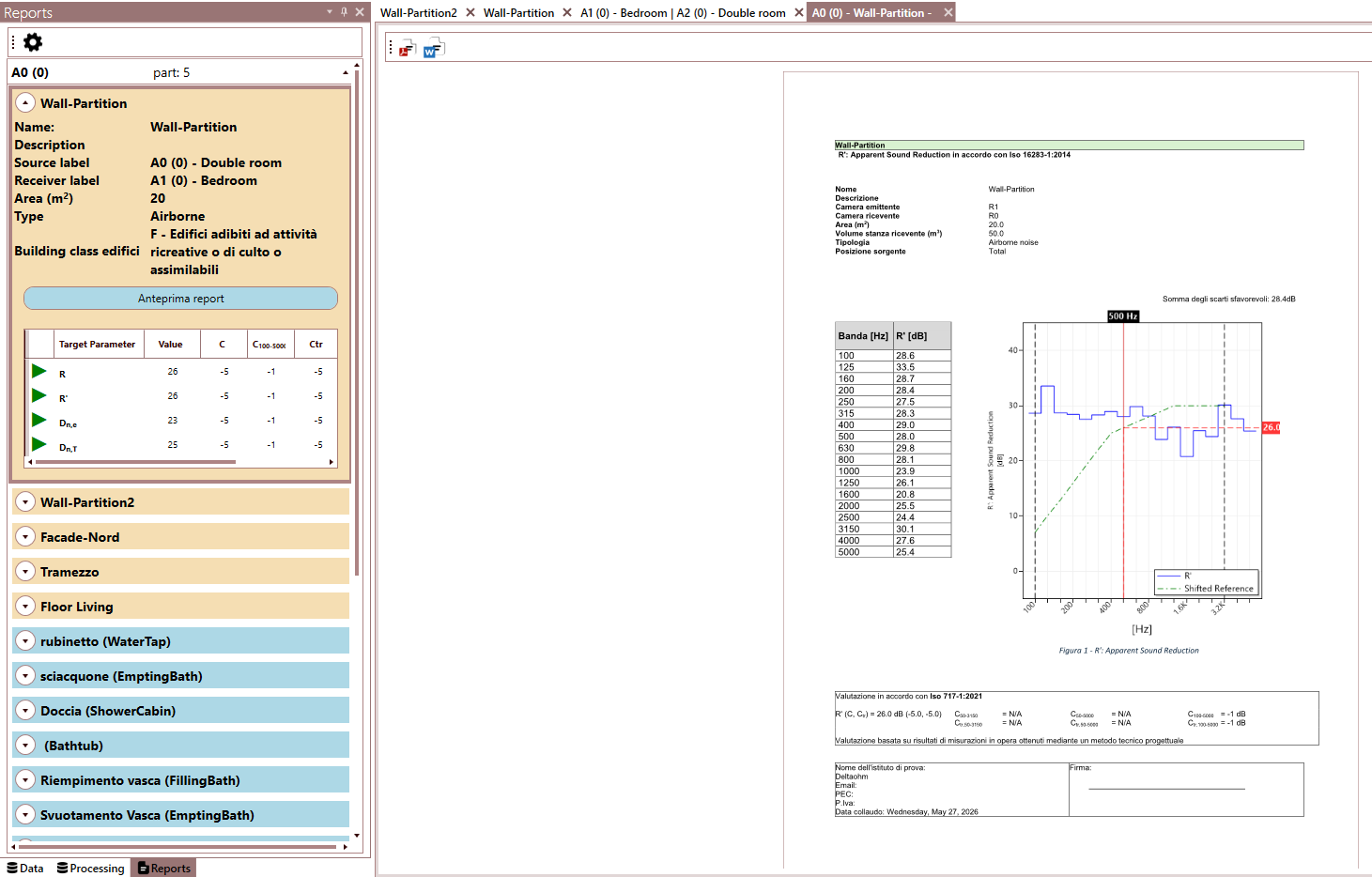Screen dimensions: 1372x877
Task: Expand the Tramezzo section
Action: 25,572
